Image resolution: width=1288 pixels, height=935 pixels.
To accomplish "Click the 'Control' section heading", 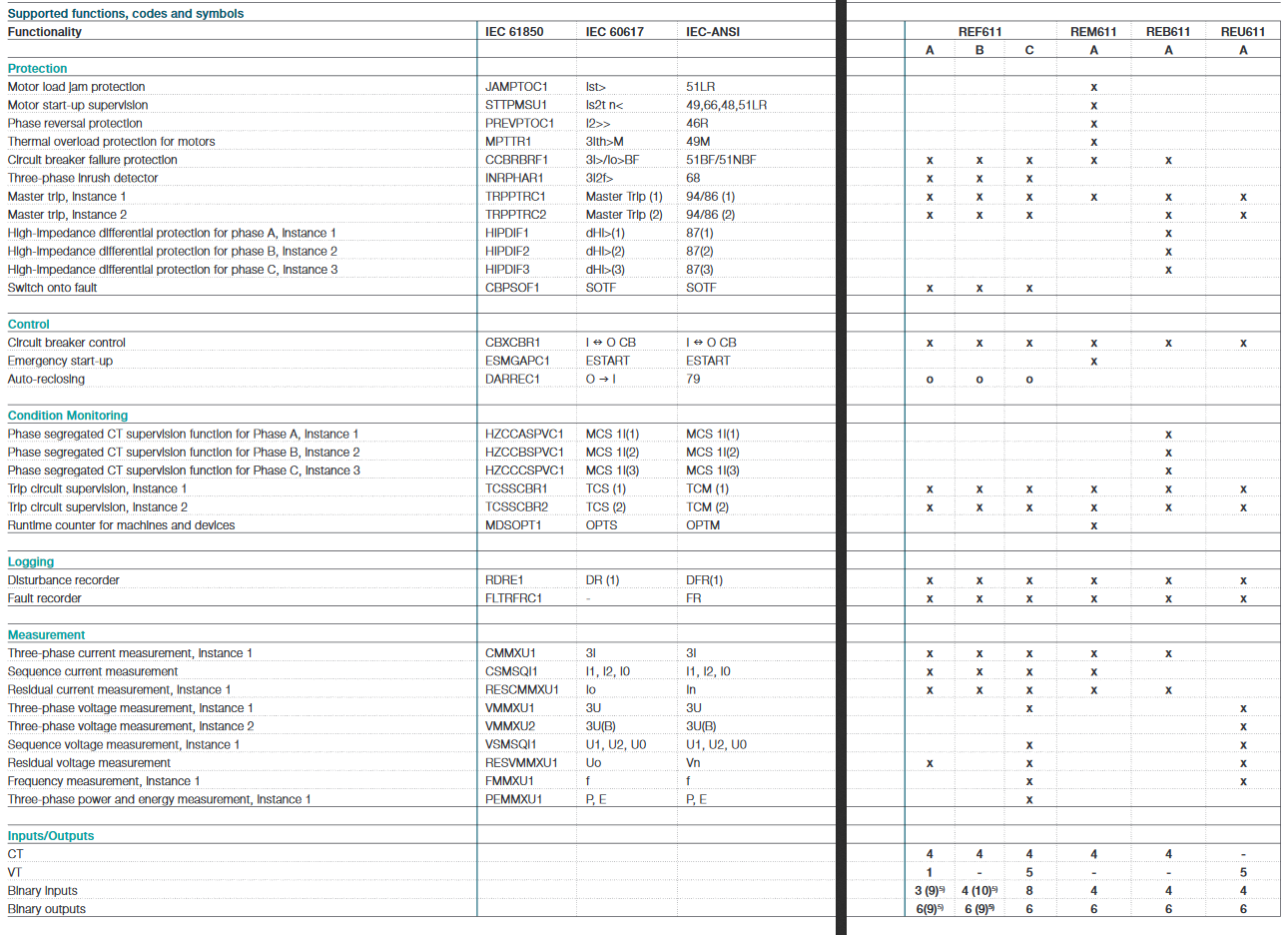I will tap(28, 325).
